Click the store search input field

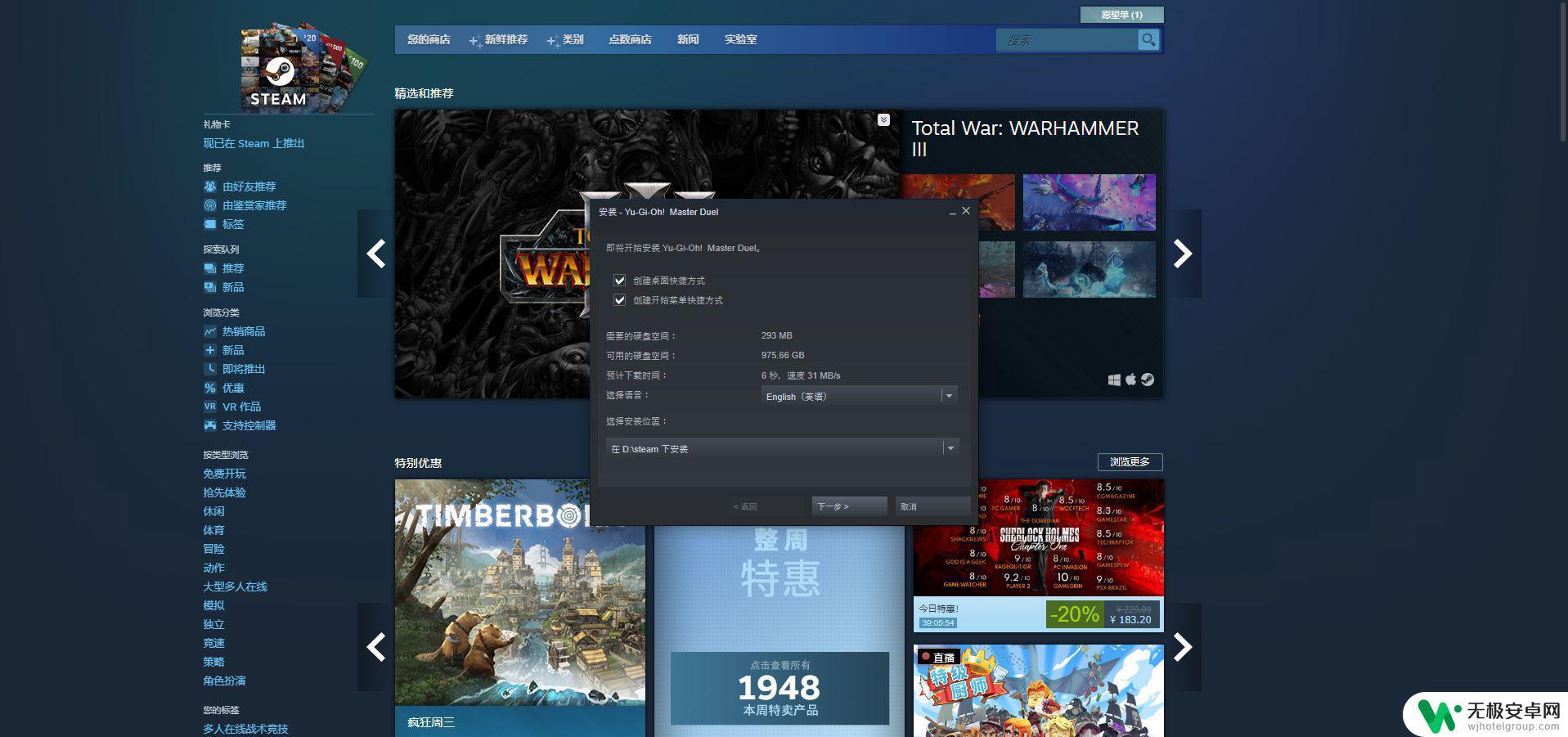tap(1067, 39)
